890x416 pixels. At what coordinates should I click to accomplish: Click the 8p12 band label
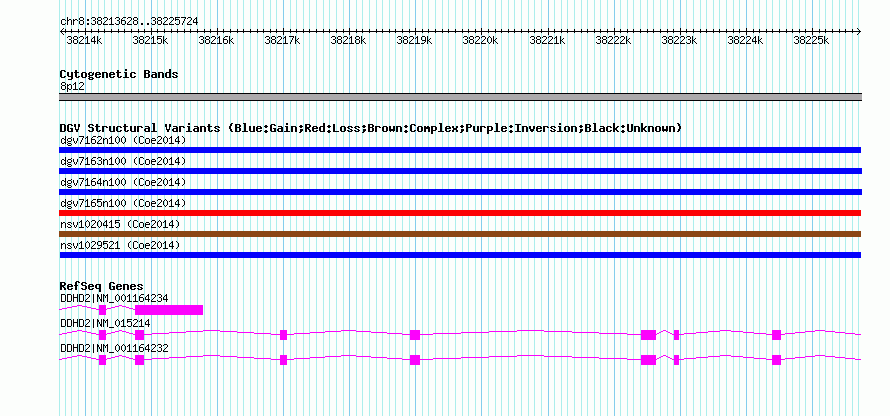(x=72, y=86)
